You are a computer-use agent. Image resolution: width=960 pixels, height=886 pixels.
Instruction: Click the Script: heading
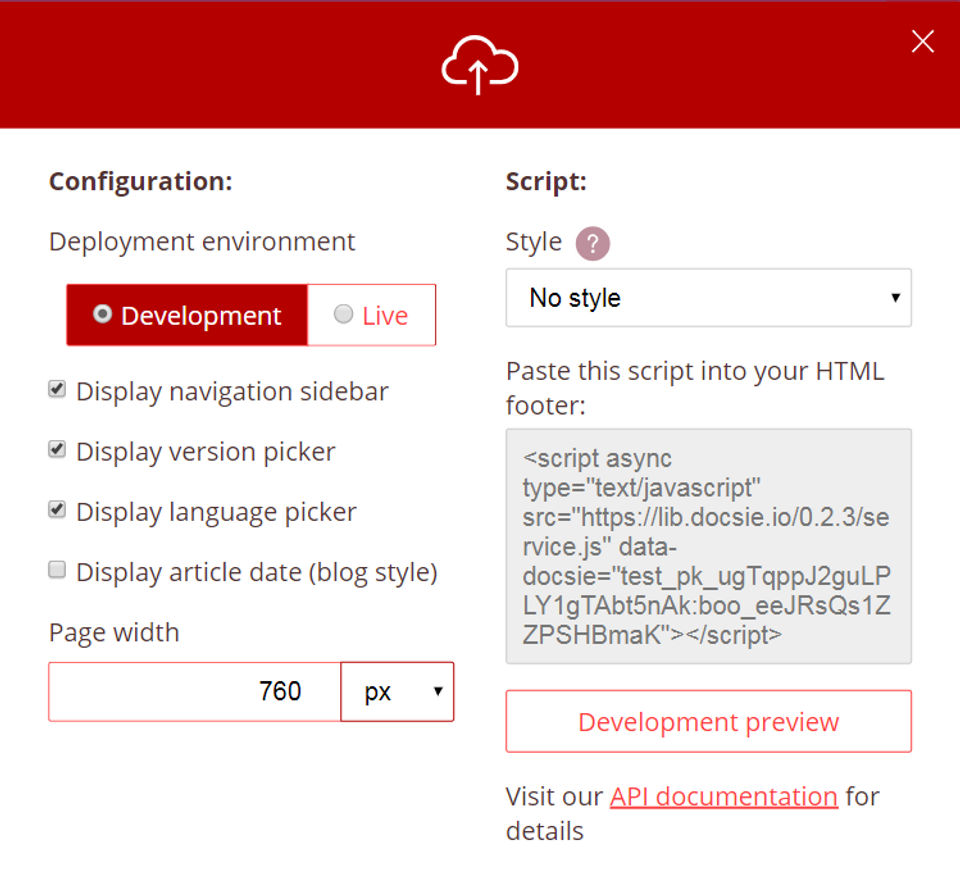click(546, 182)
